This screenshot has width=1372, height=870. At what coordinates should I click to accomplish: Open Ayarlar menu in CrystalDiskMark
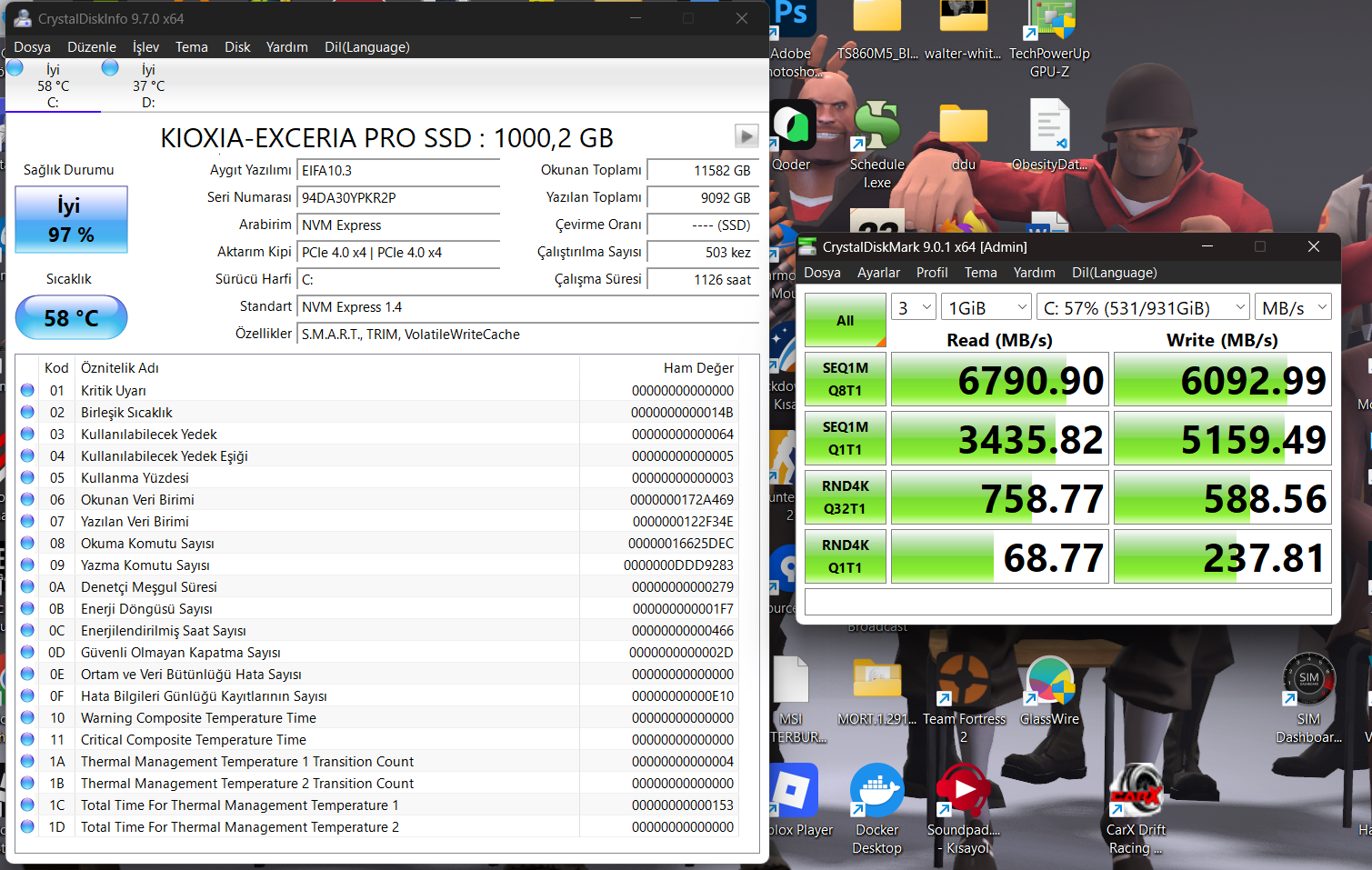tap(878, 273)
